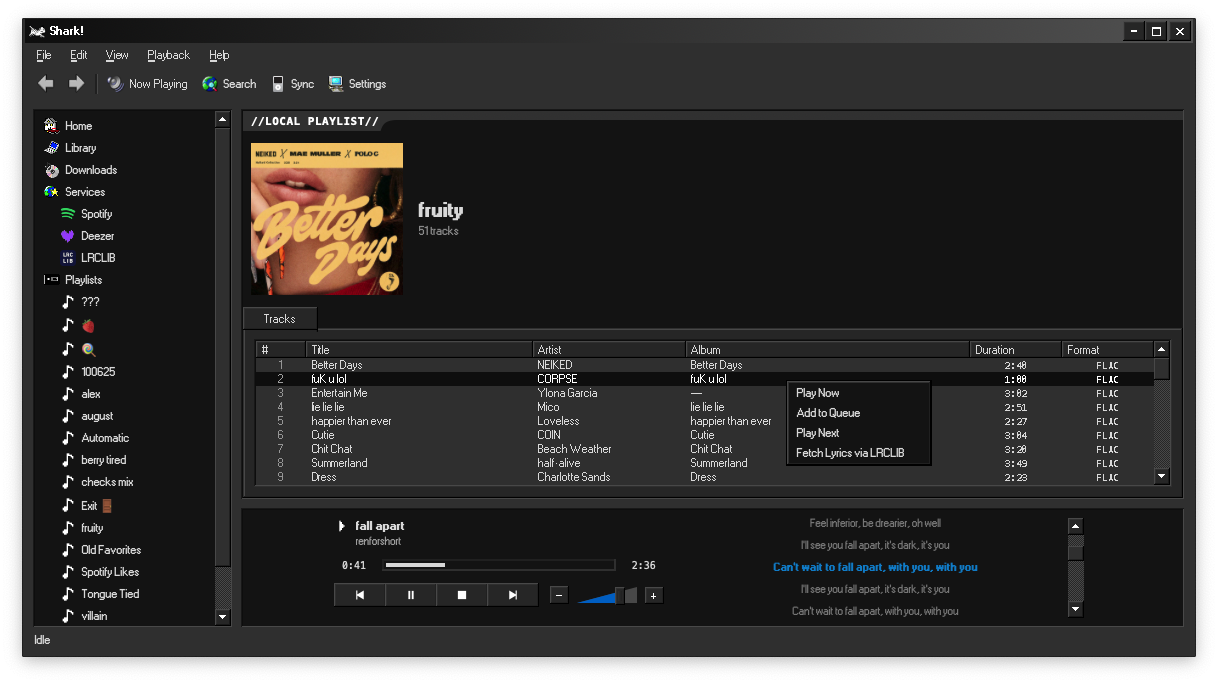1218x683 pixels.
Task: Open the Downloads section
Action: (89, 169)
